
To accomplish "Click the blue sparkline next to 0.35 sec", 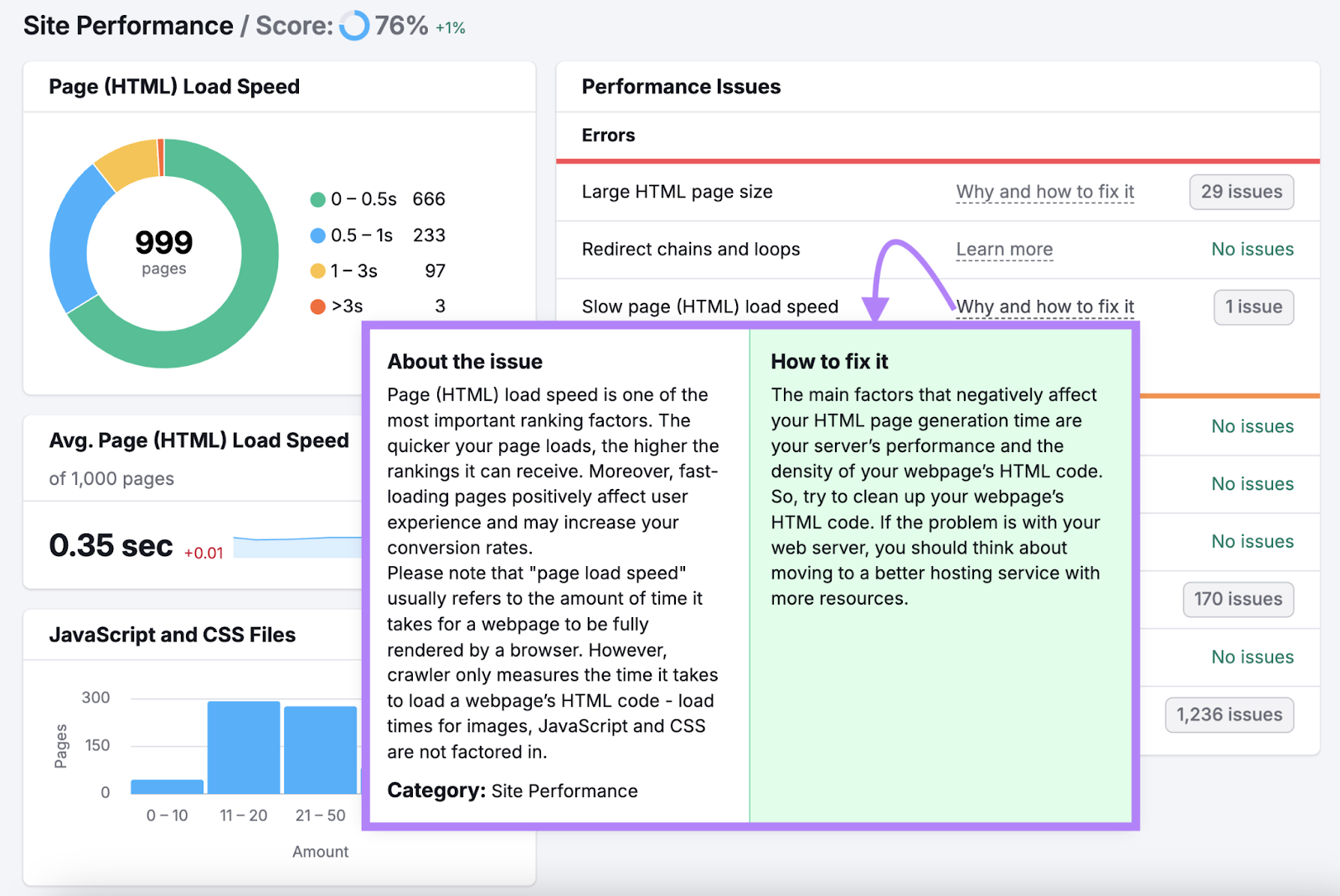I will [x=297, y=546].
